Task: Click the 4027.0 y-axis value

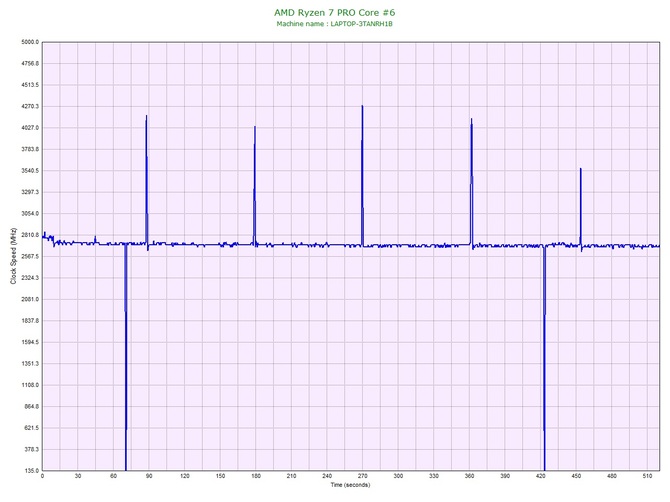Action: coord(30,128)
